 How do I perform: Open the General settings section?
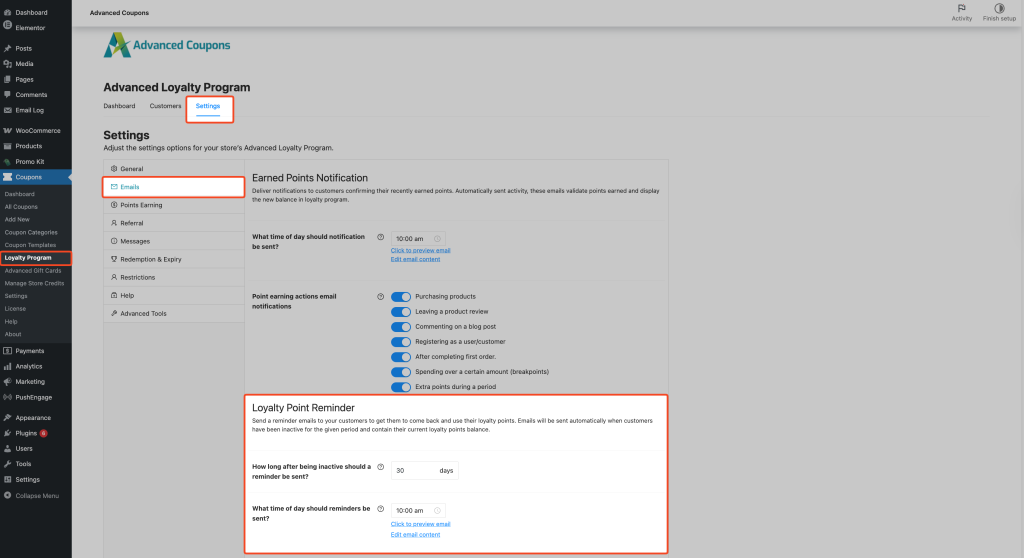(174, 169)
